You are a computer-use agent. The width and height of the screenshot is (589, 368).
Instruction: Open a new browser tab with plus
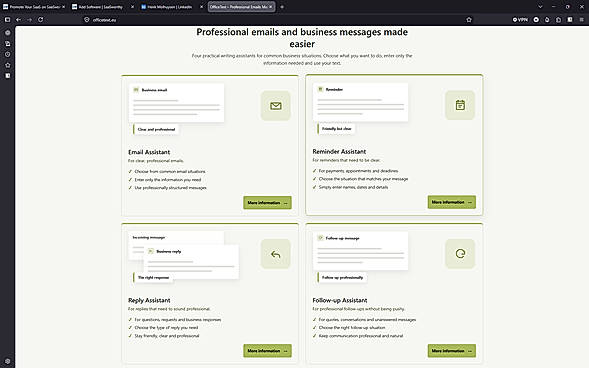[x=282, y=7]
